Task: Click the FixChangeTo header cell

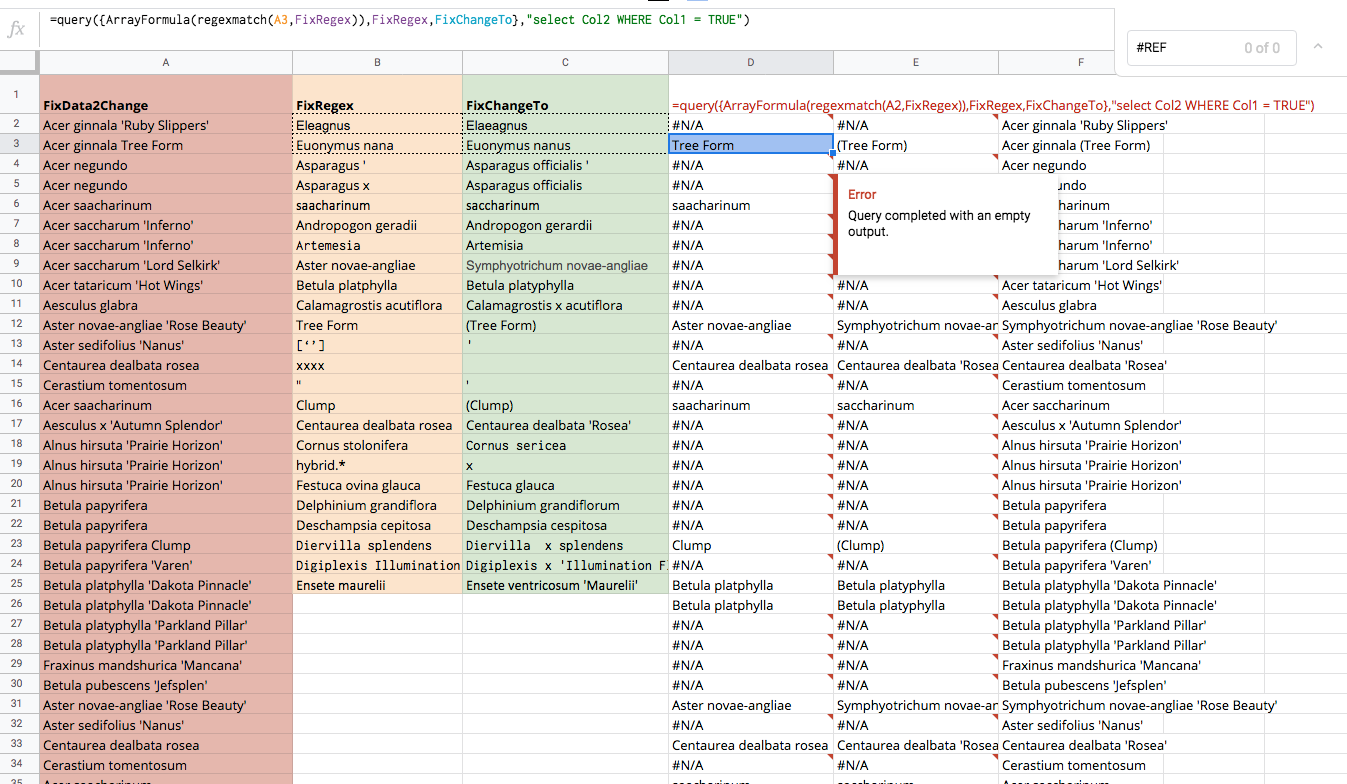Action: (565, 95)
